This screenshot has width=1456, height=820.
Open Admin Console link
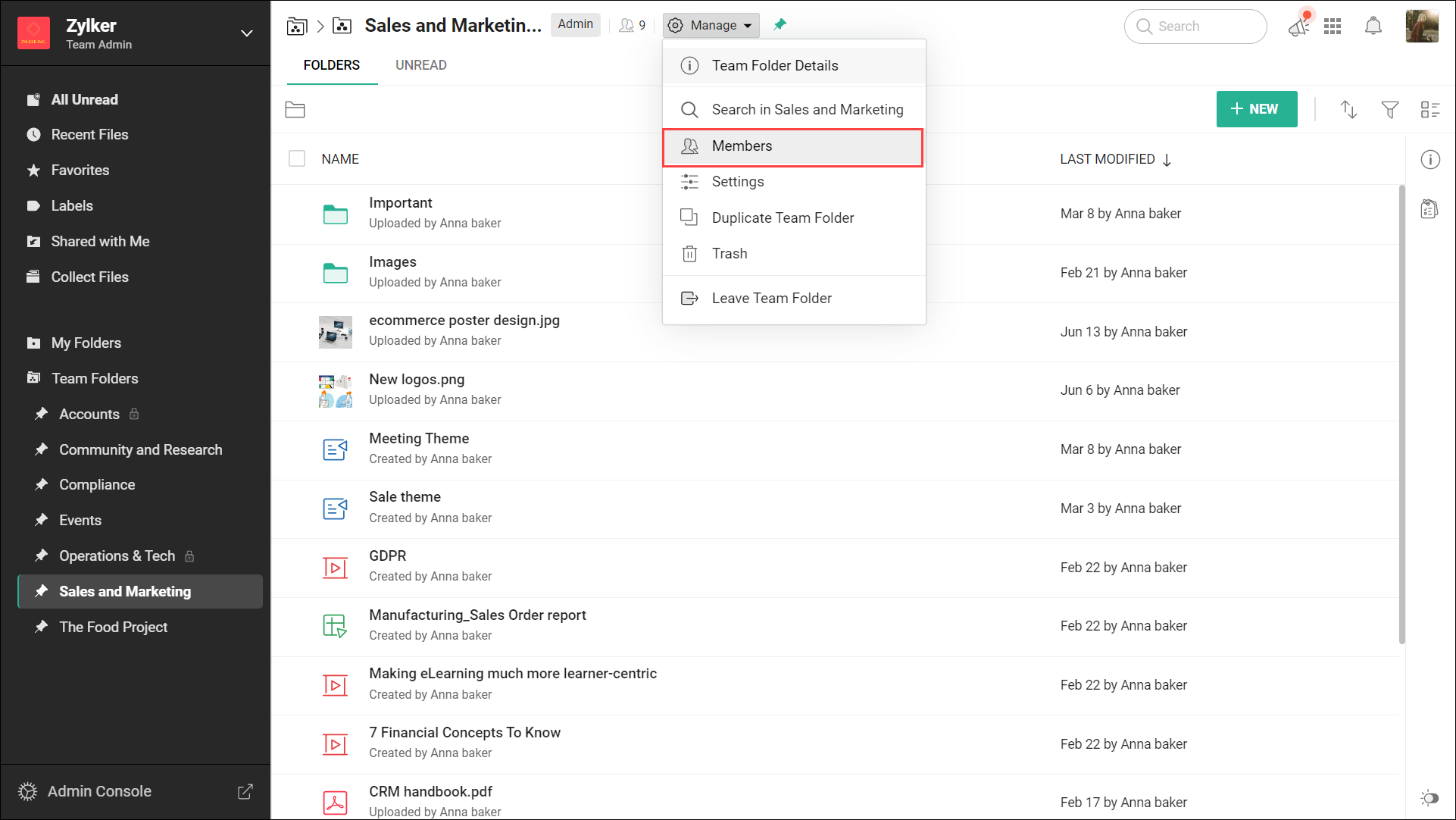[x=99, y=791]
